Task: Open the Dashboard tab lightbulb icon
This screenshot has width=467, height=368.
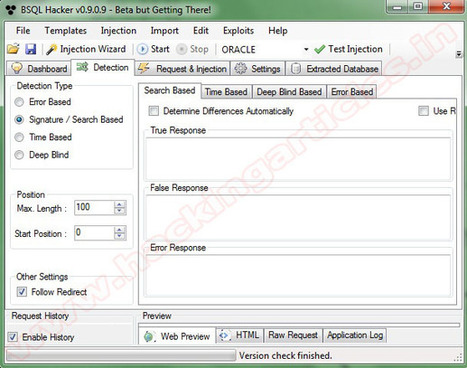Action: click(x=17, y=68)
